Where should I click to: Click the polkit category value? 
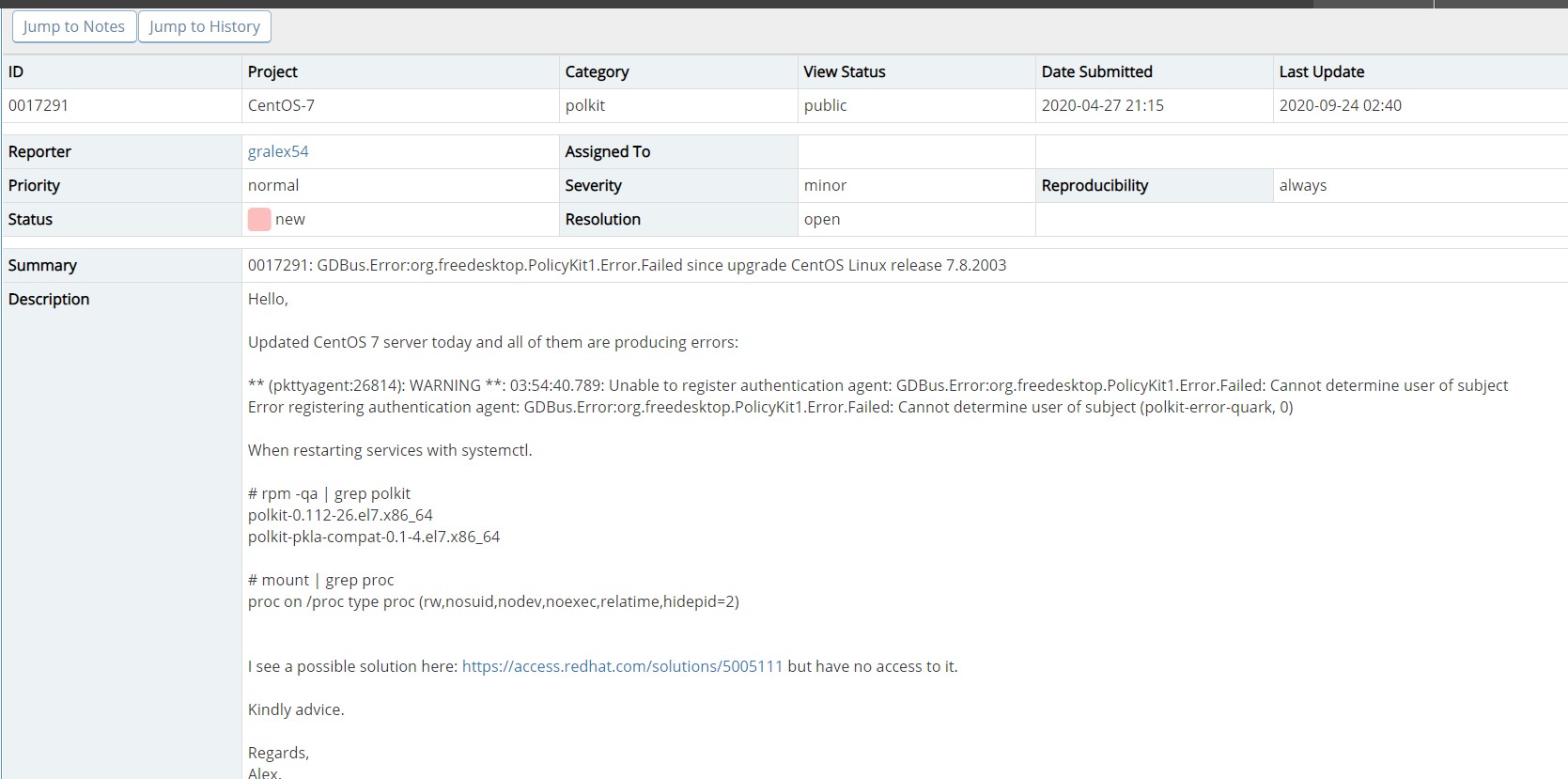tap(585, 105)
